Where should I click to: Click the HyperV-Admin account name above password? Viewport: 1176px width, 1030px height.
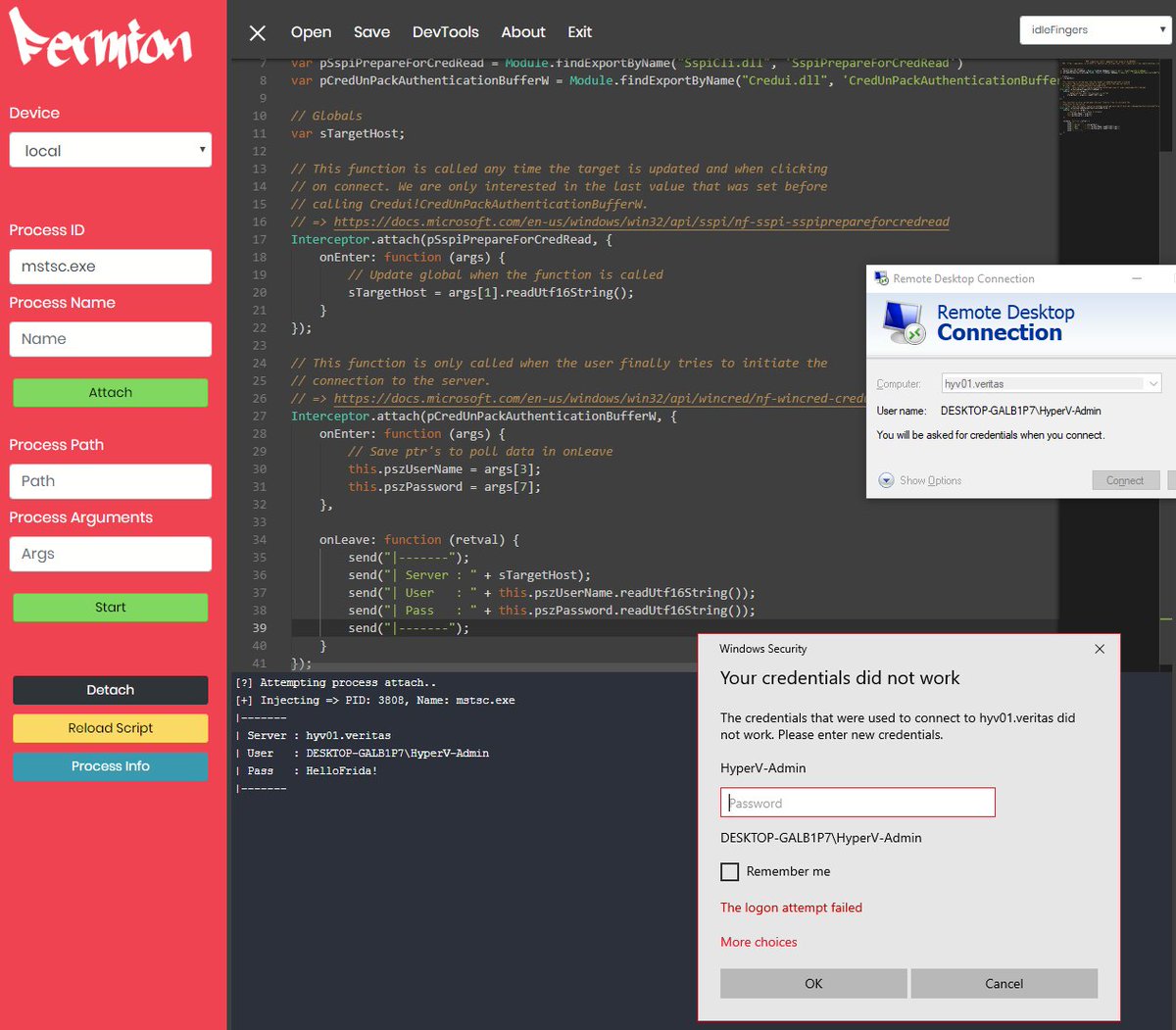(x=763, y=768)
